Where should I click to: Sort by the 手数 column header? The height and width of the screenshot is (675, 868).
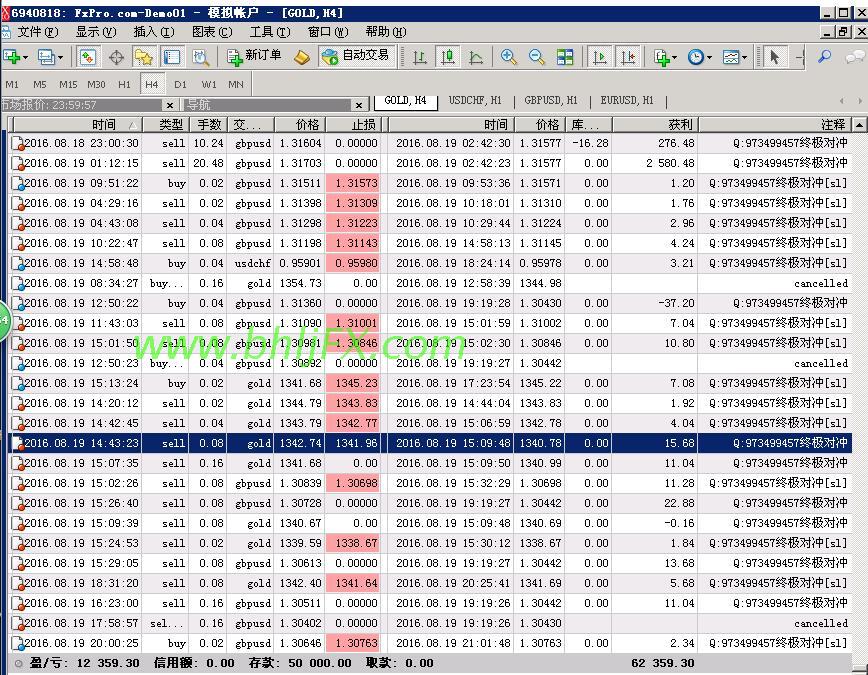click(208, 125)
